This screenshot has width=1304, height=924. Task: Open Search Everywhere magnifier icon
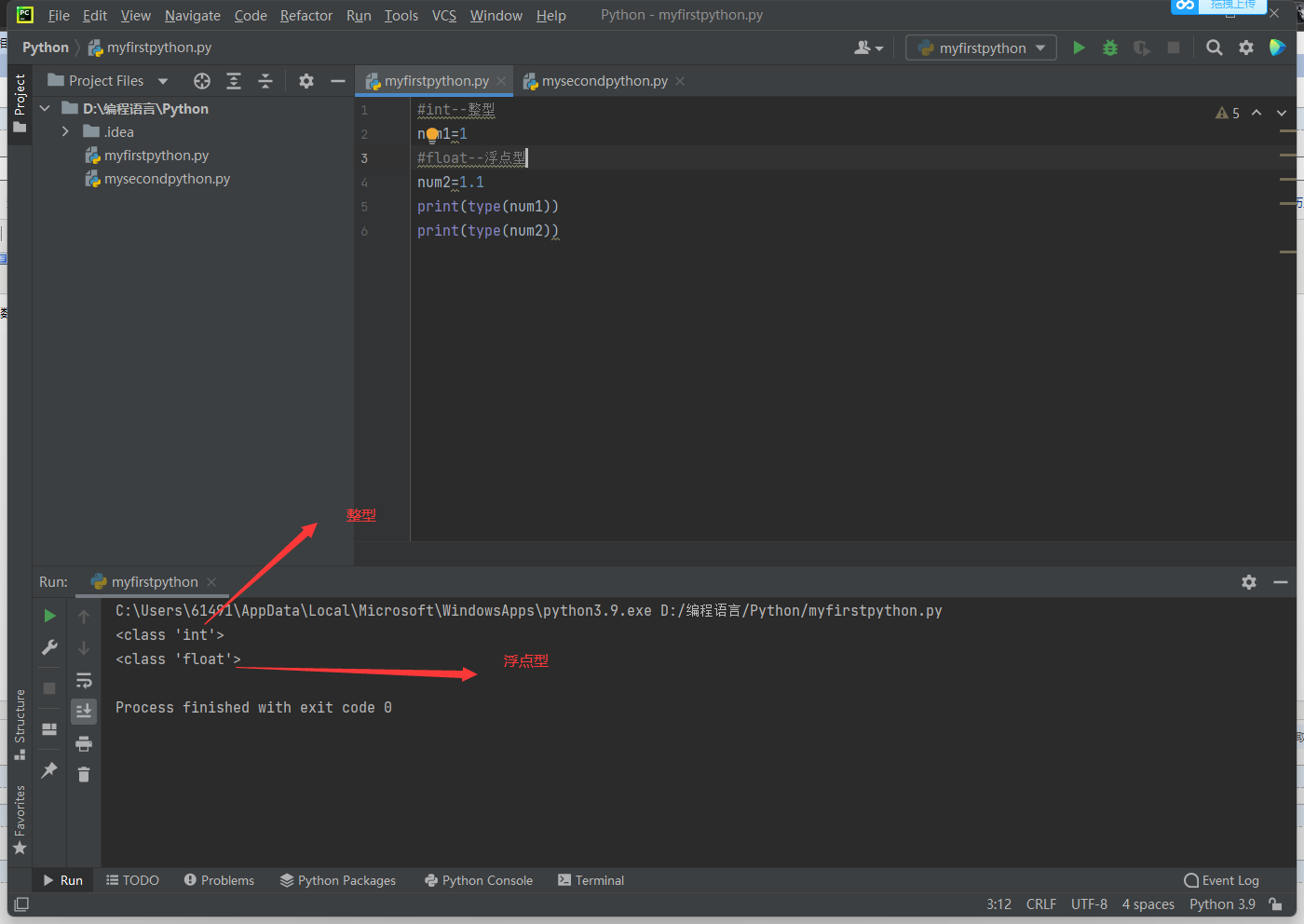(x=1215, y=48)
